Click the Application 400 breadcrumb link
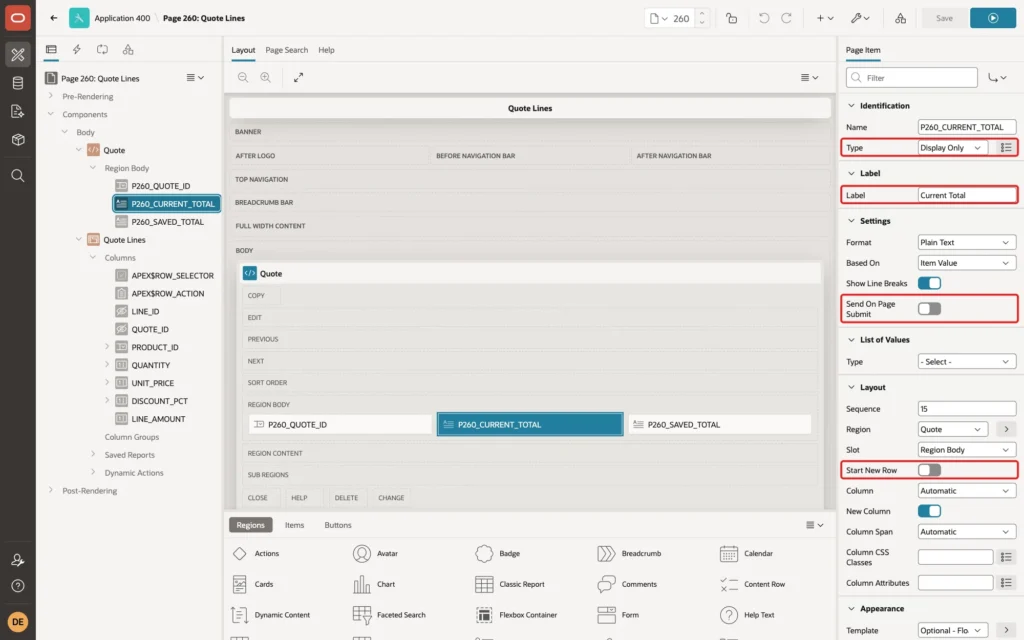The image size is (1024, 640). pos(122,18)
